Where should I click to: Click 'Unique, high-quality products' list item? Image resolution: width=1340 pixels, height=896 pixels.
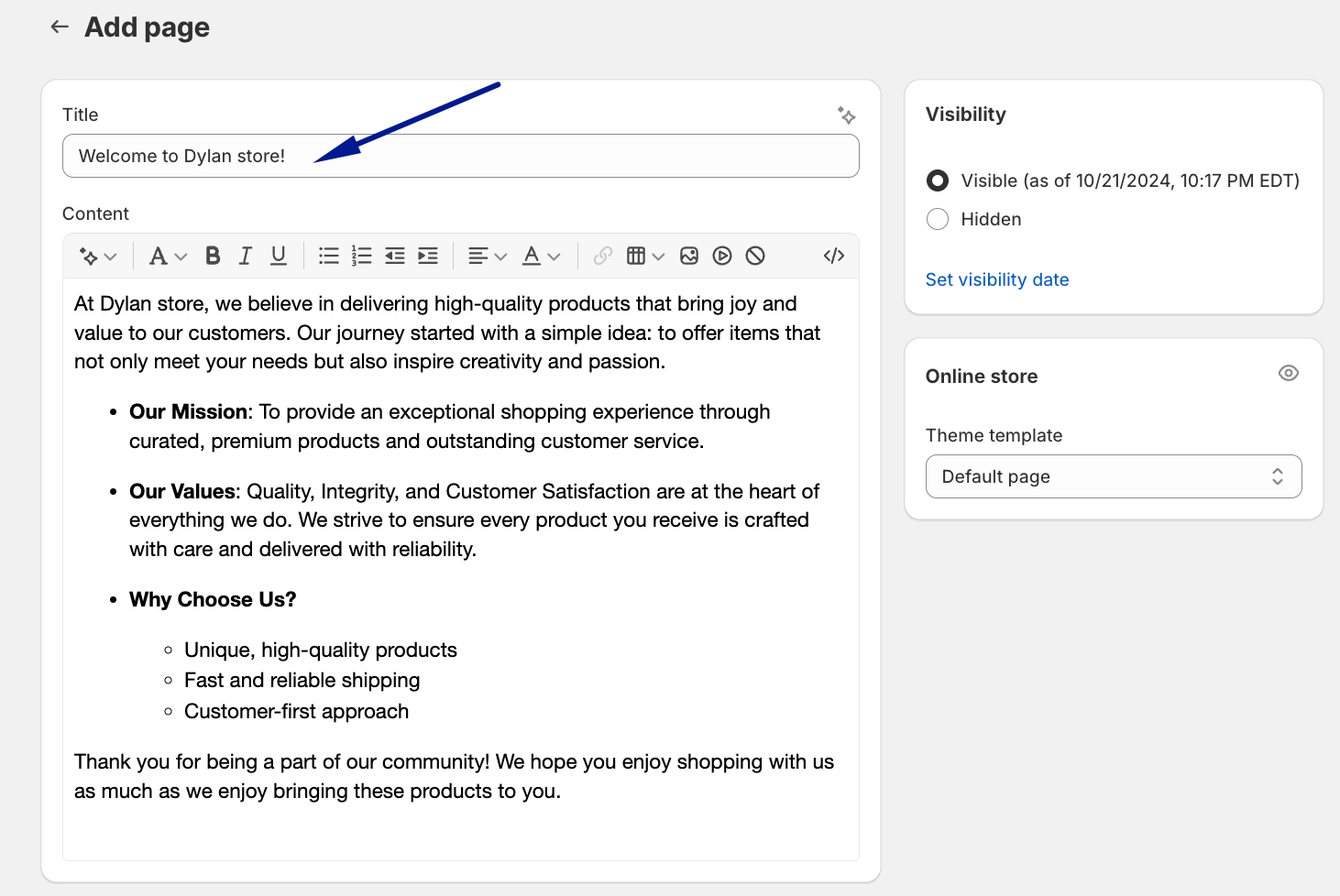pyautogui.click(x=321, y=650)
